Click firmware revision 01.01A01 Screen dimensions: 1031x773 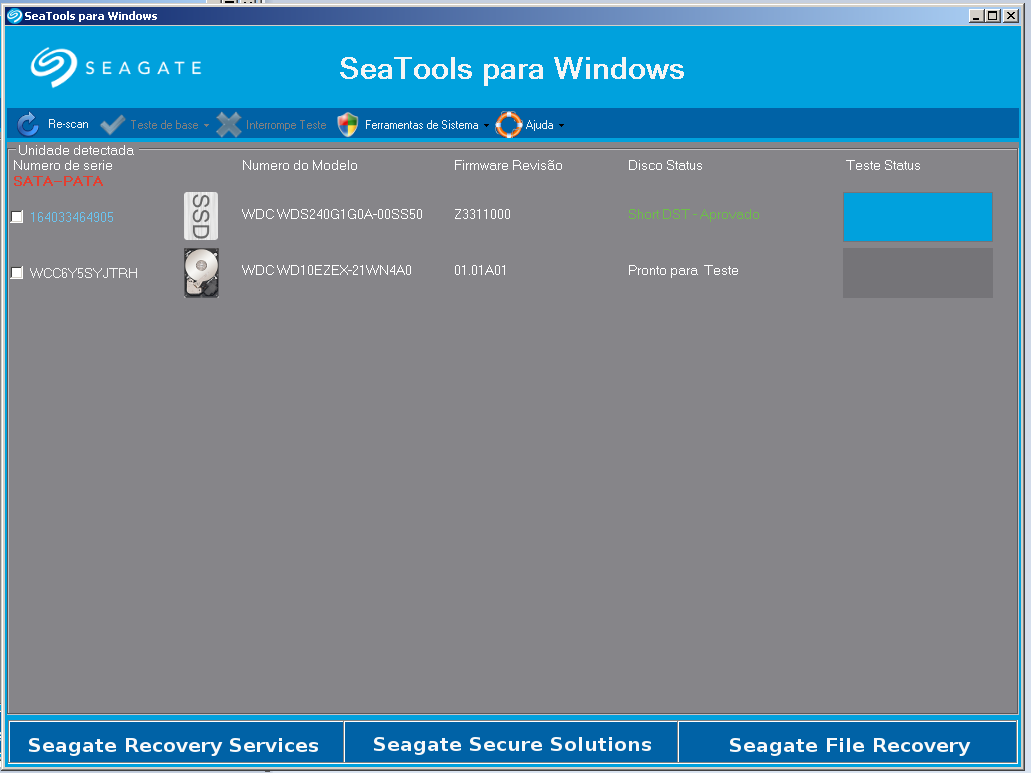(x=480, y=270)
